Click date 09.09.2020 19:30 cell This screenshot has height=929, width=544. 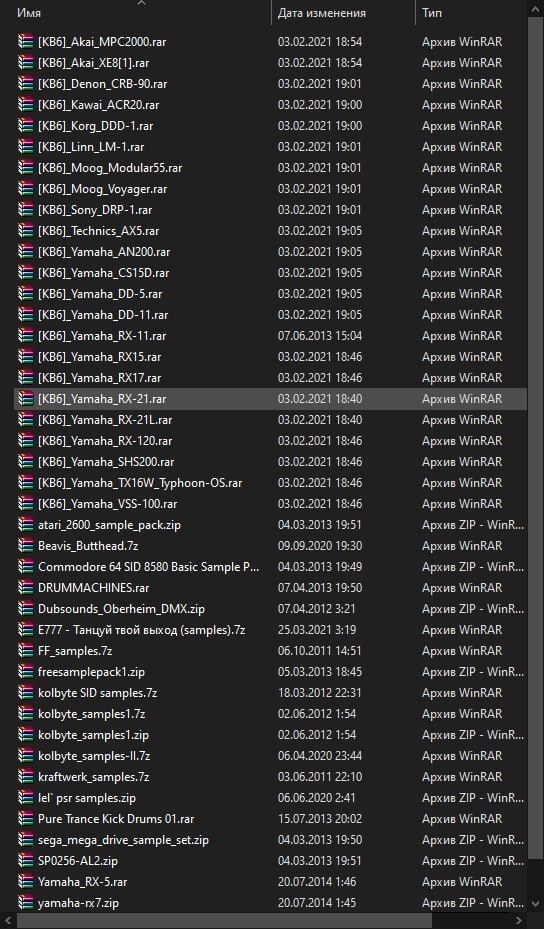coord(320,546)
